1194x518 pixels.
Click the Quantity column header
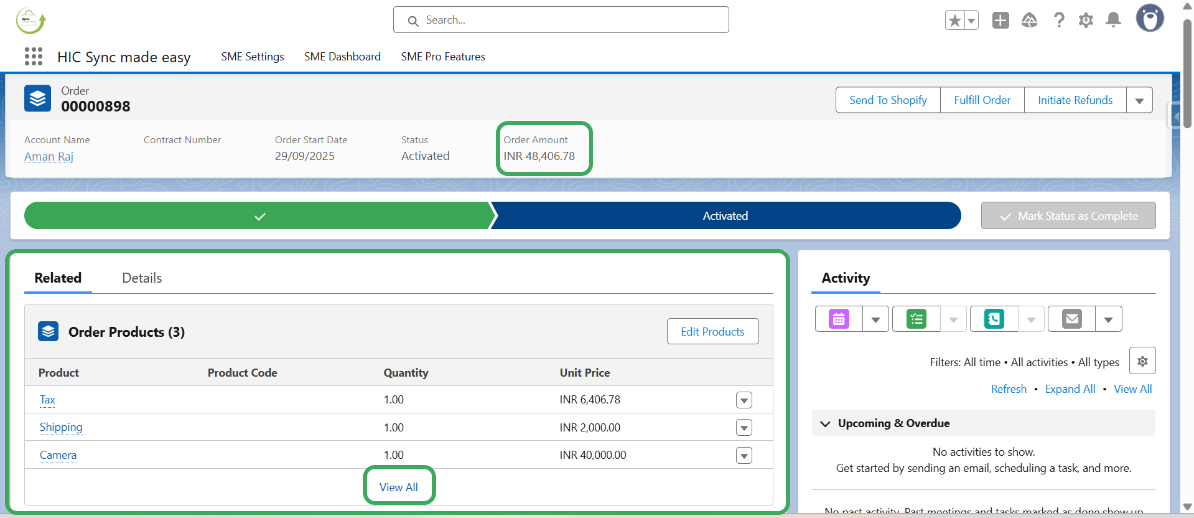(x=406, y=373)
